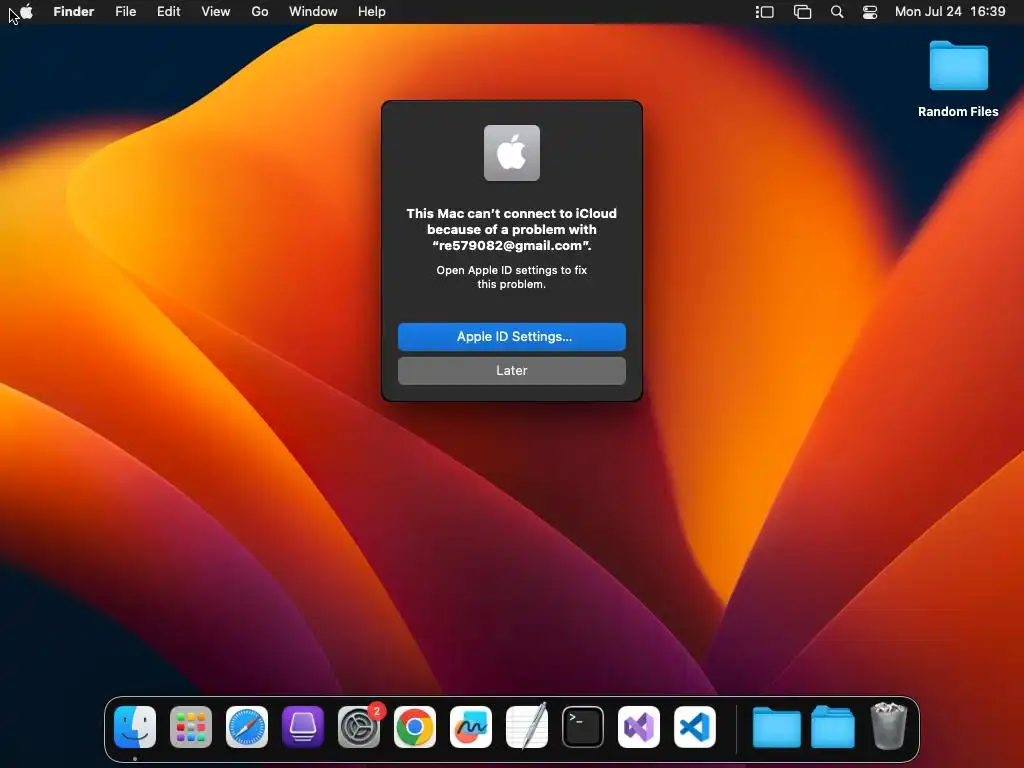
Task: Open Launchpad from the Dock
Action: (191, 727)
